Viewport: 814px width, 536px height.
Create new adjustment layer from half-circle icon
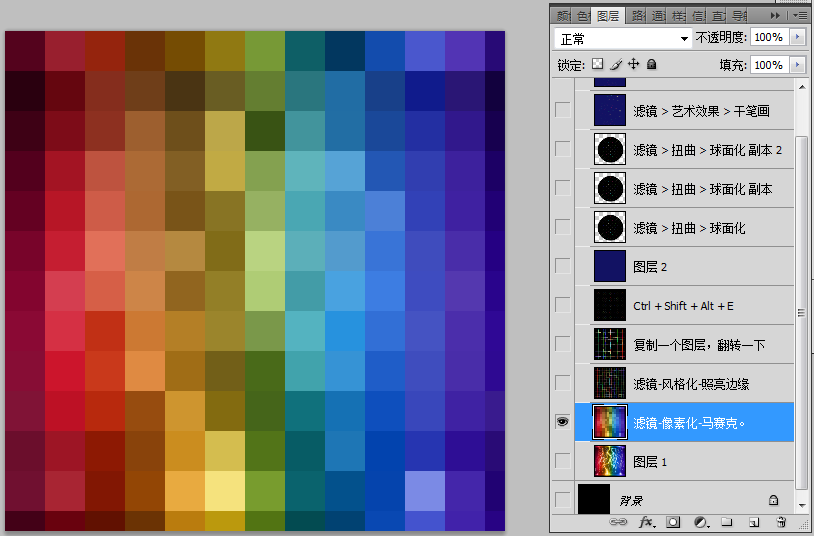pos(700,522)
